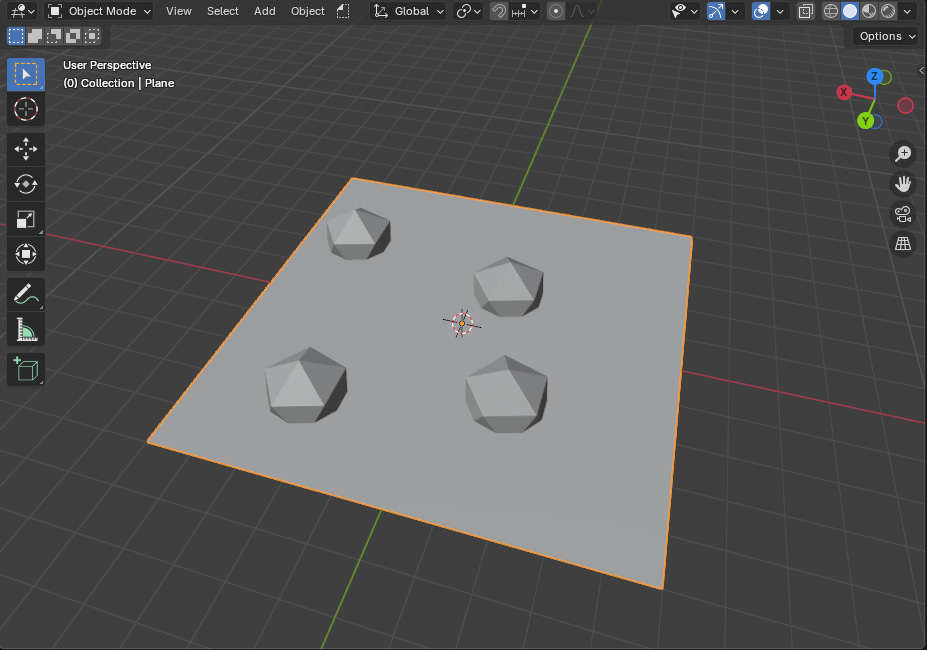927x650 pixels.
Task: Switch to material preview shading
Action: pyautogui.click(x=869, y=11)
